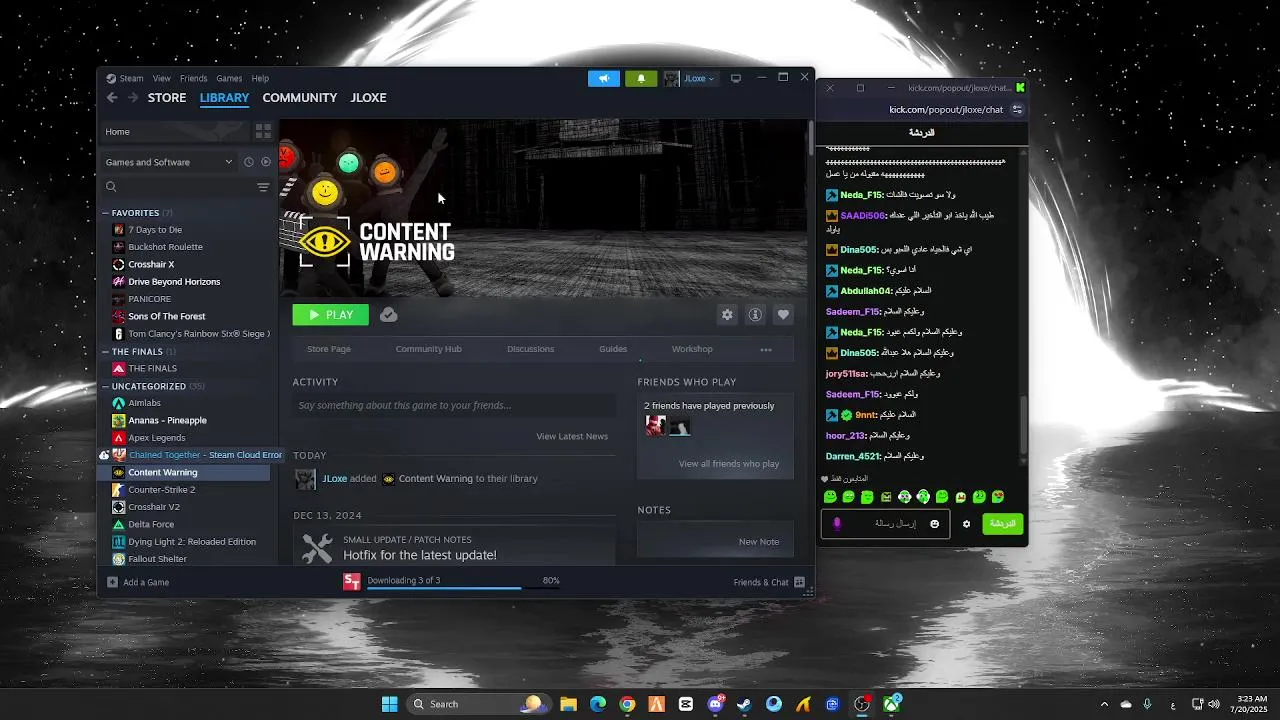This screenshot has height=720, width=1280.
Task: Open Content Warning game info icon
Action: pyautogui.click(x=755, y=315)
